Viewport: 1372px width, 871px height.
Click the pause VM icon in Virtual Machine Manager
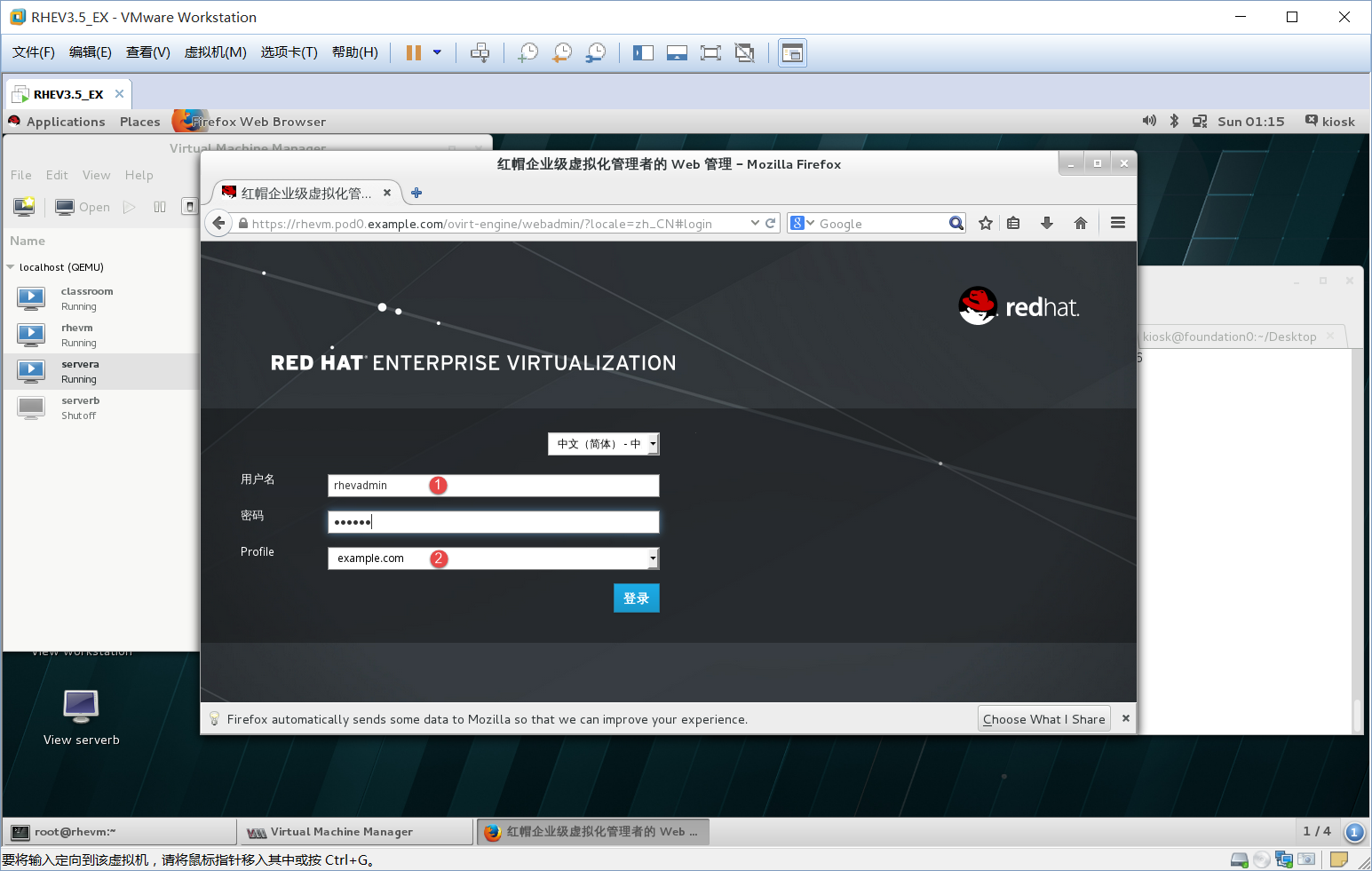(x=160, y=207)
